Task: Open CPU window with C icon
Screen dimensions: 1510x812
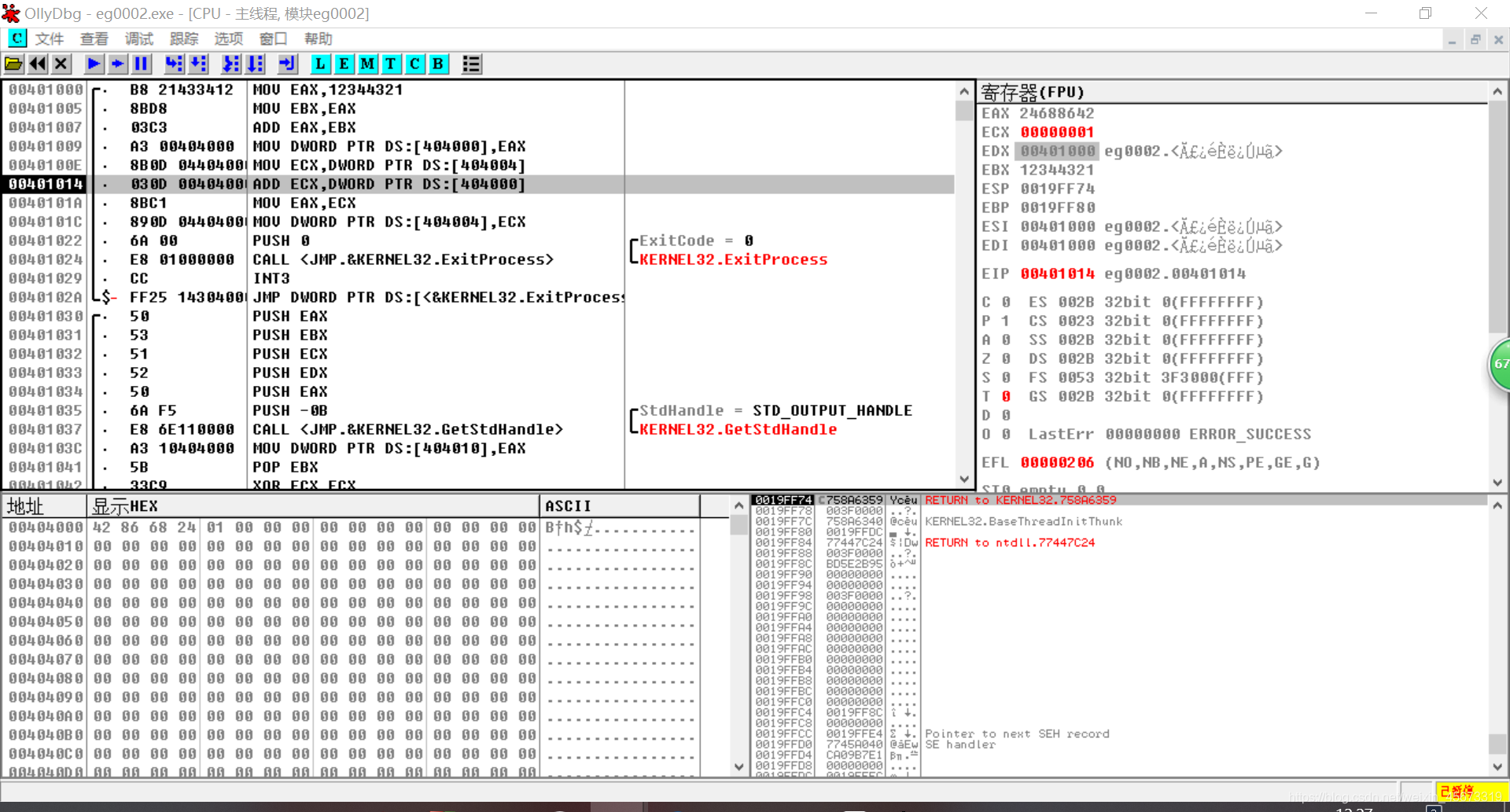Action: (x=414, y=64)
